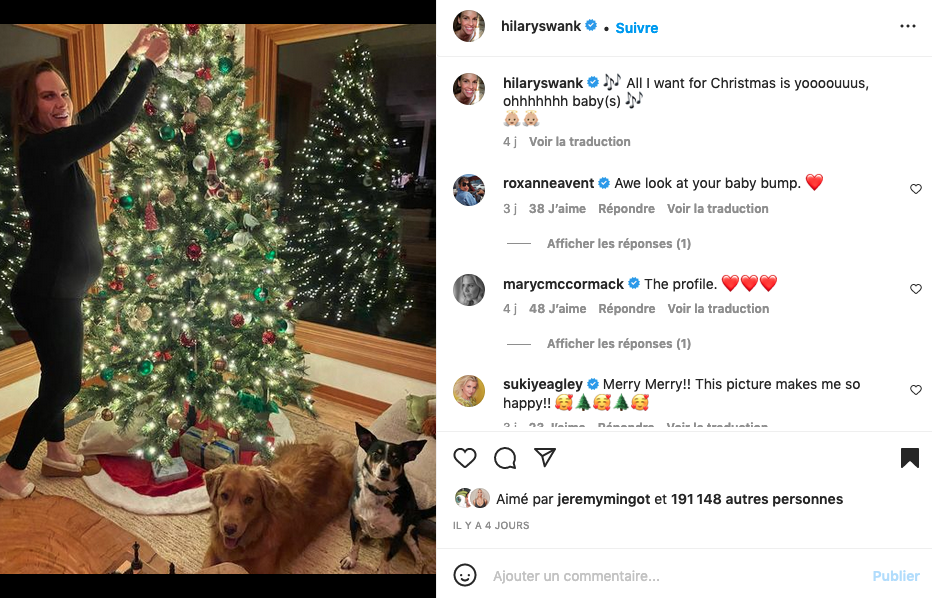Image resolution: width=932 pixels, height=598 pixels.
Task: Expand replies under roxanneavent's comment
Action: click(x=618, y=244)
